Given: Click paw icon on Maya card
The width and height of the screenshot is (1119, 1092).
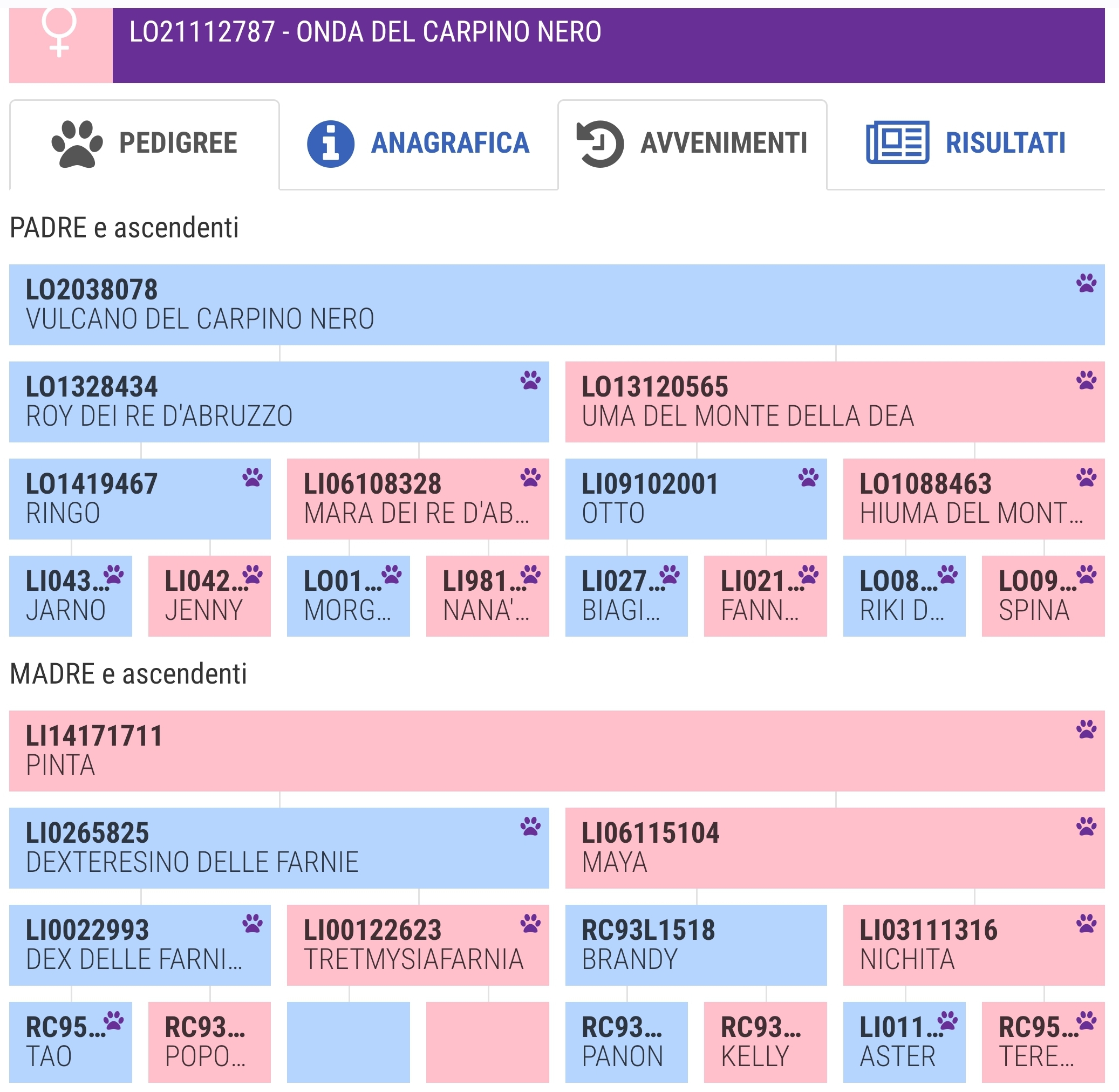Looking at the screenshot, I should [x=1086, y=827].
